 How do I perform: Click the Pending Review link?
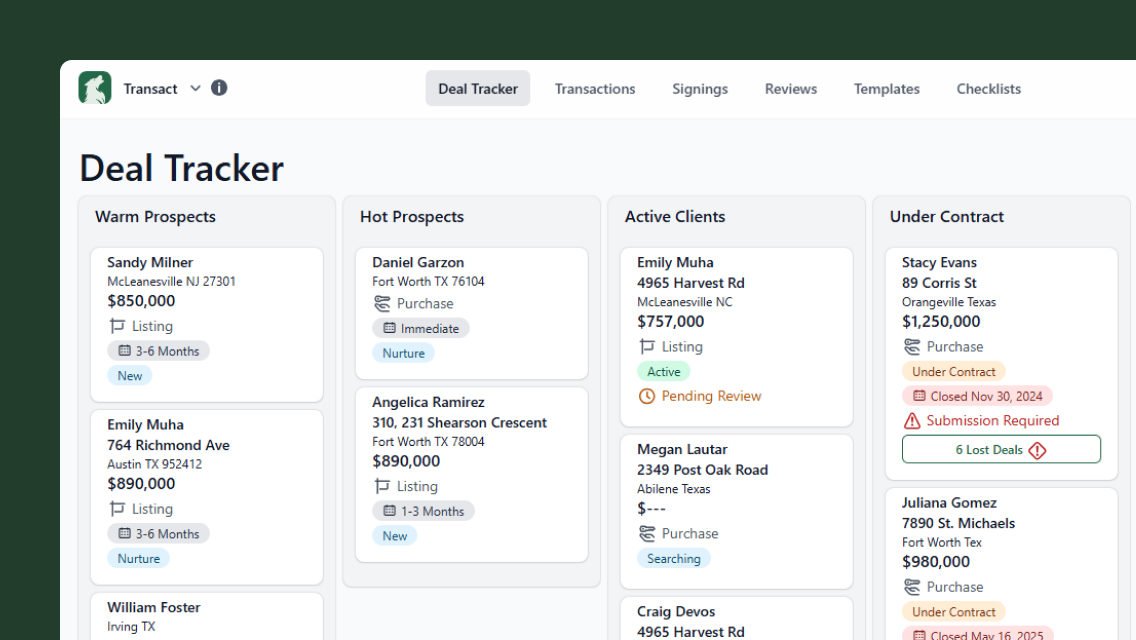[711, 396]
